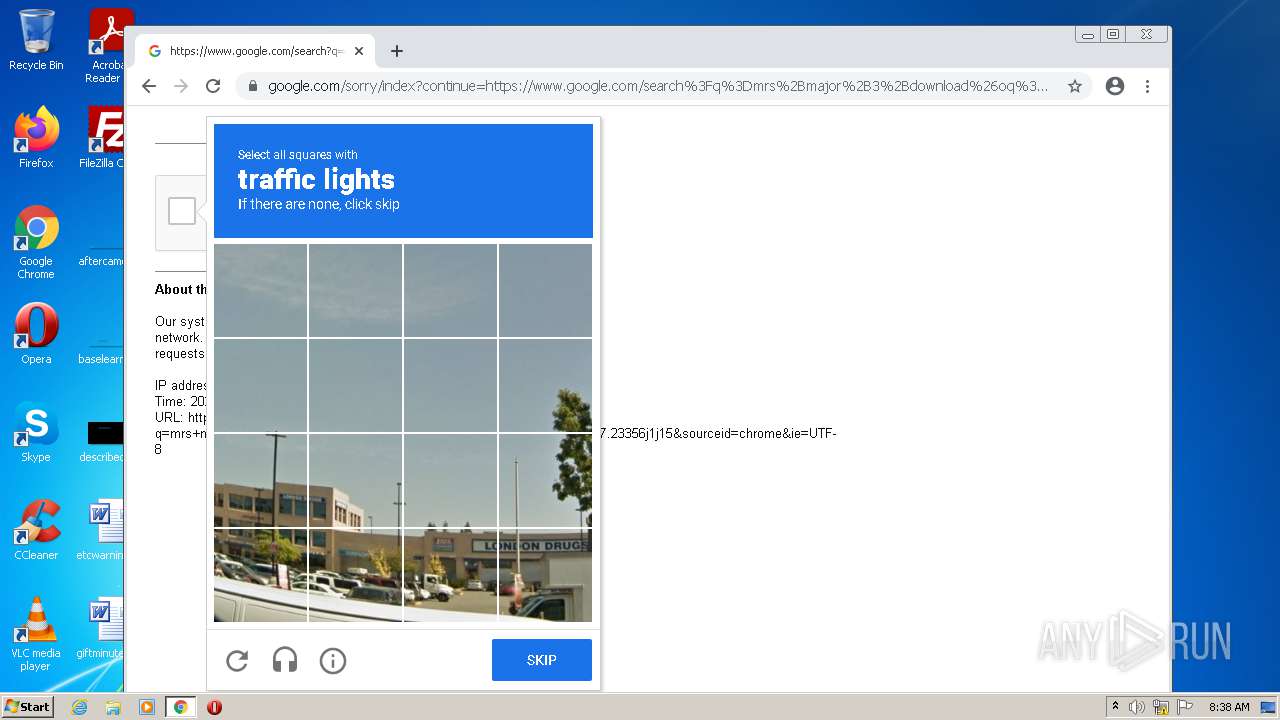Reload the captcha challenge images
1280x720 pixels.
pyautogui.click(x=237, y=660)
